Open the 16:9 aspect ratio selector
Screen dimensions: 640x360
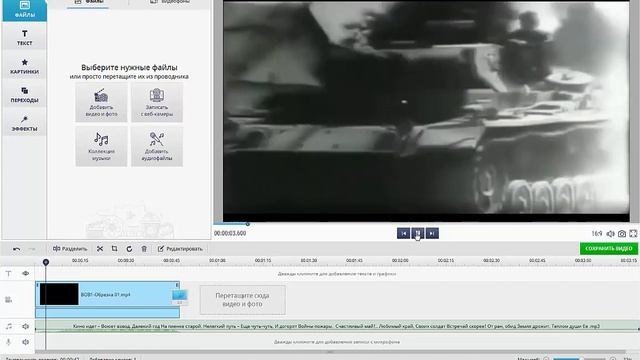[597, 233]
